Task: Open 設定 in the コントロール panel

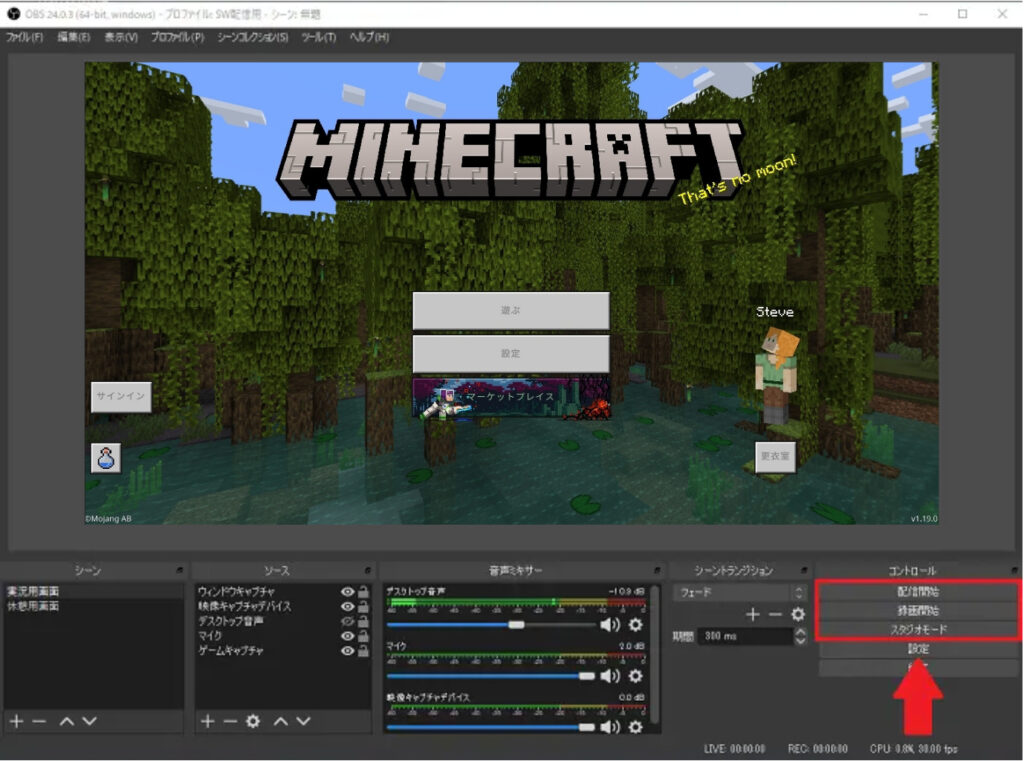Action: pyautogui.click(x=918, y=649)
